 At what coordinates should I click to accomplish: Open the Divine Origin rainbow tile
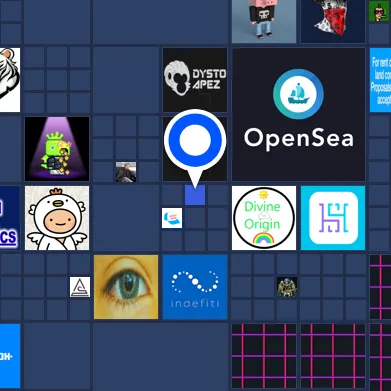pyautogui.click(x=264, y=218)
